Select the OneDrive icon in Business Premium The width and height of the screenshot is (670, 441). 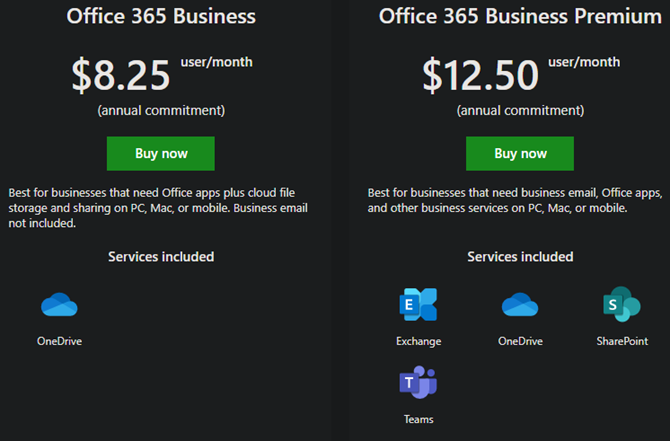coord(520,304)
